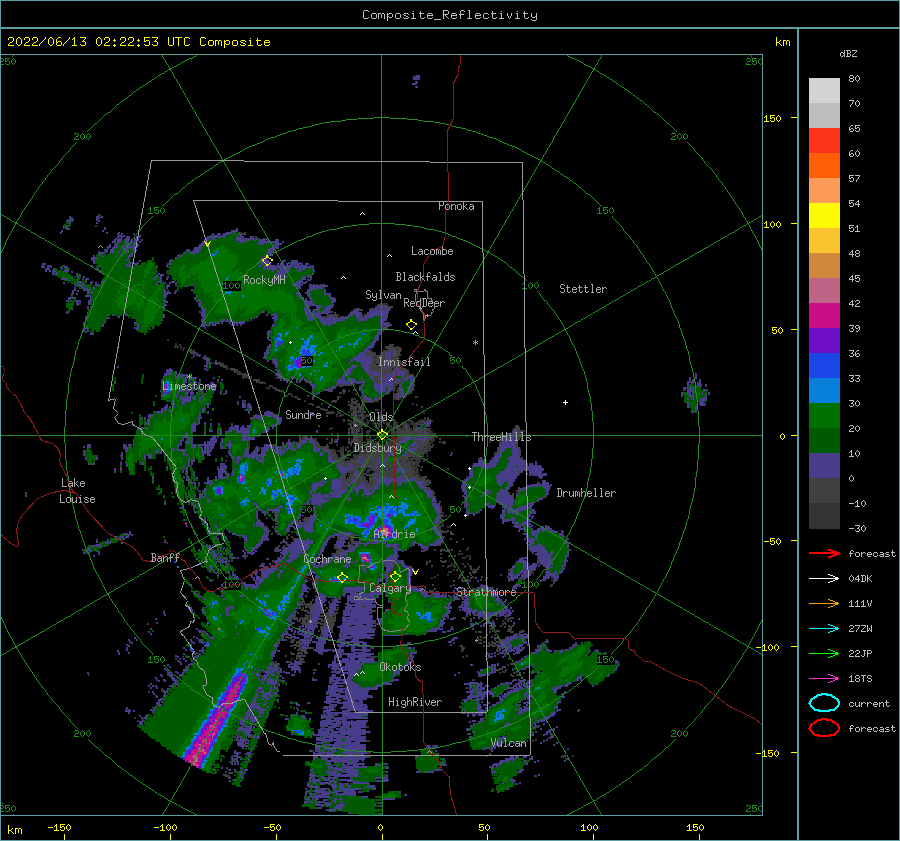Screen dimensions: 900x841
Task: Click the 18TS legend label
Action: pyautogui.click(x=860, y=679)
